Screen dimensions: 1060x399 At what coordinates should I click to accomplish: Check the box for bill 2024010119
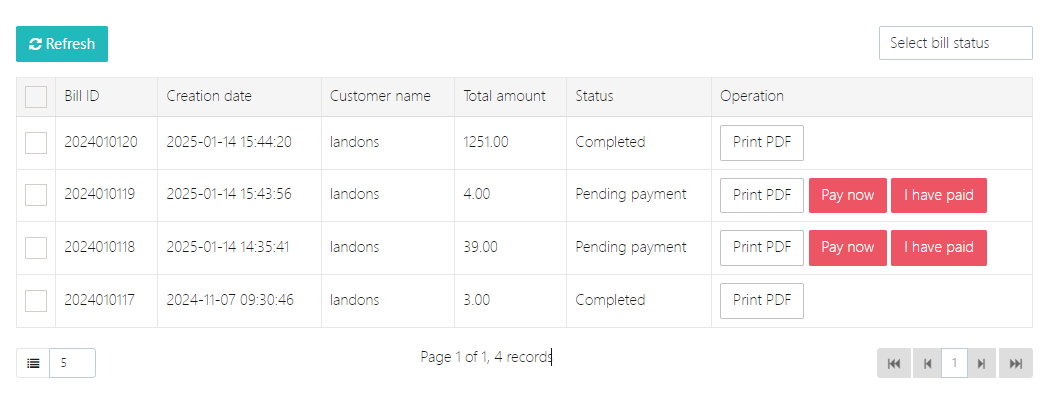point(36,195)
